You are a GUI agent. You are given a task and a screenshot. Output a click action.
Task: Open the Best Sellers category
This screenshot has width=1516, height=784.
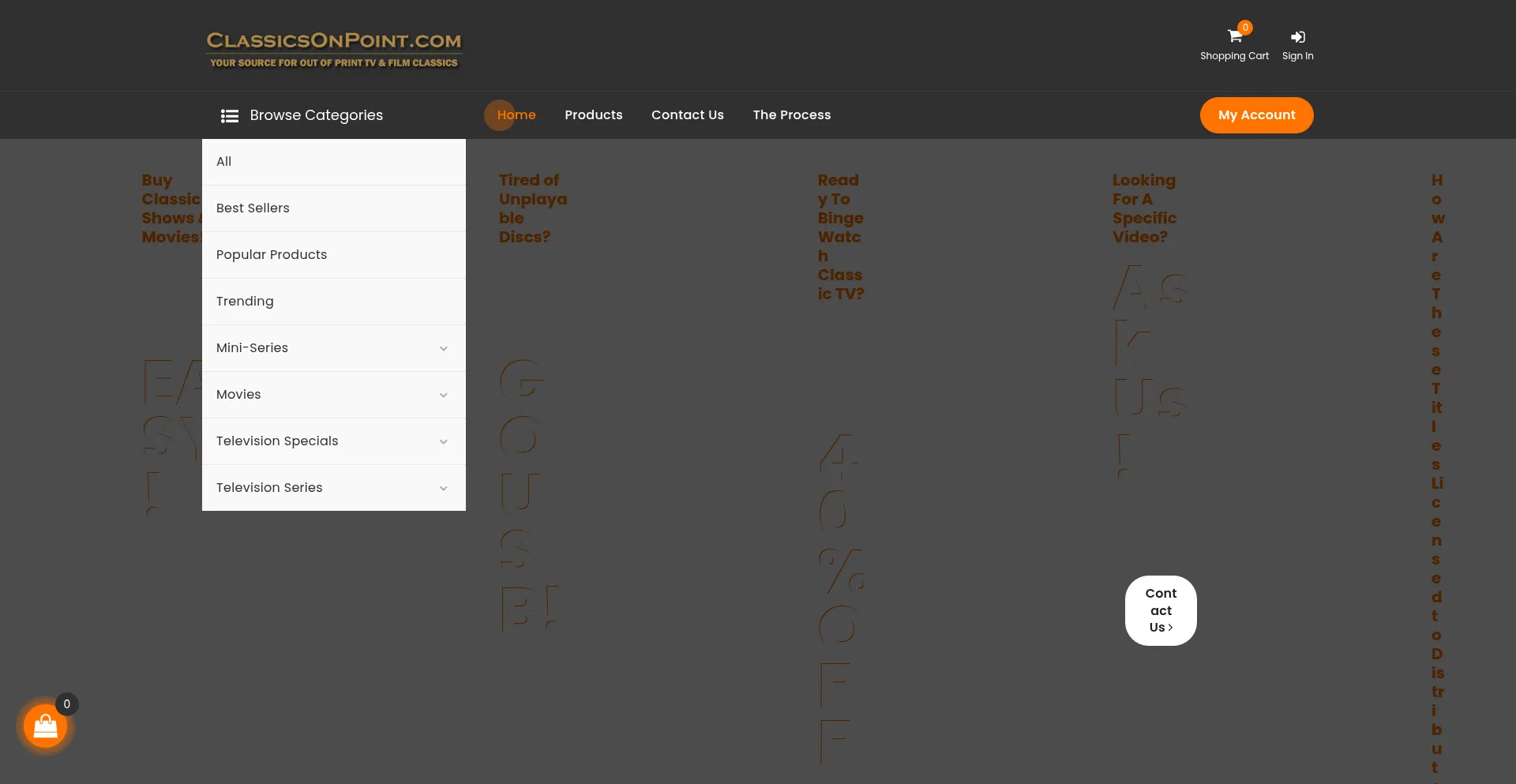click(x=253, y=208)
